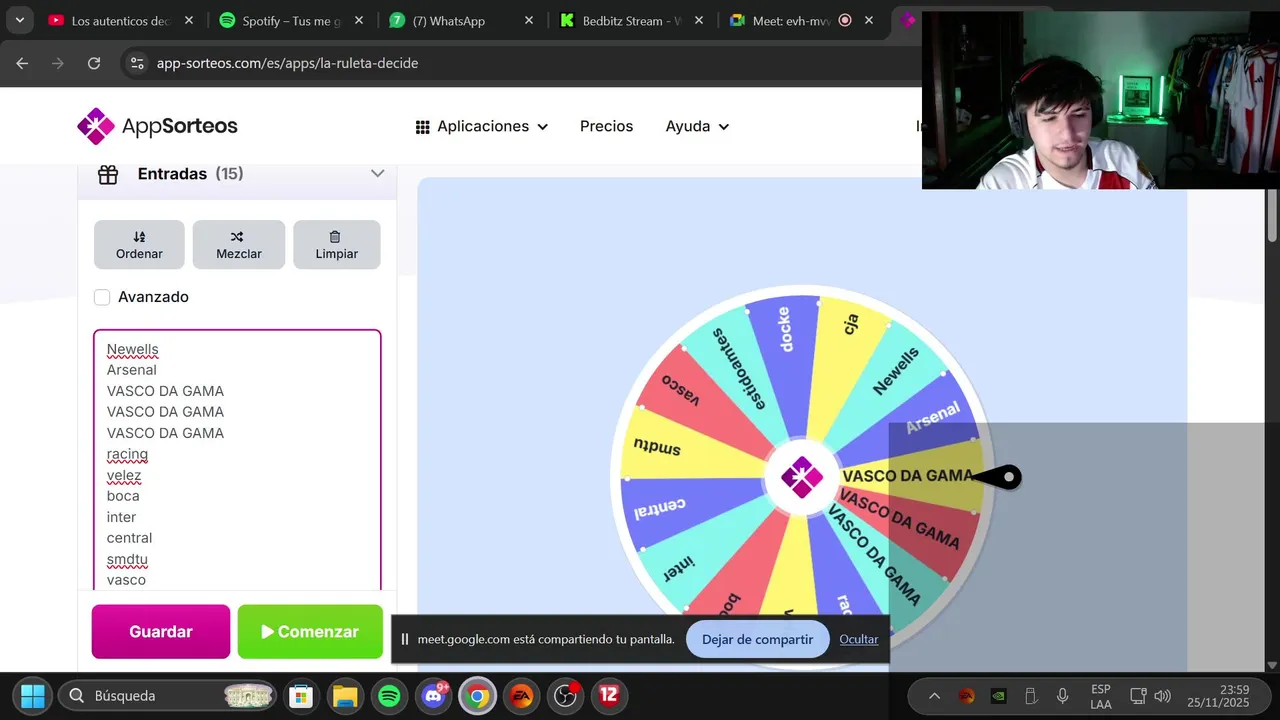
Task: Click the Mezclar button
Action: [238, 245]
